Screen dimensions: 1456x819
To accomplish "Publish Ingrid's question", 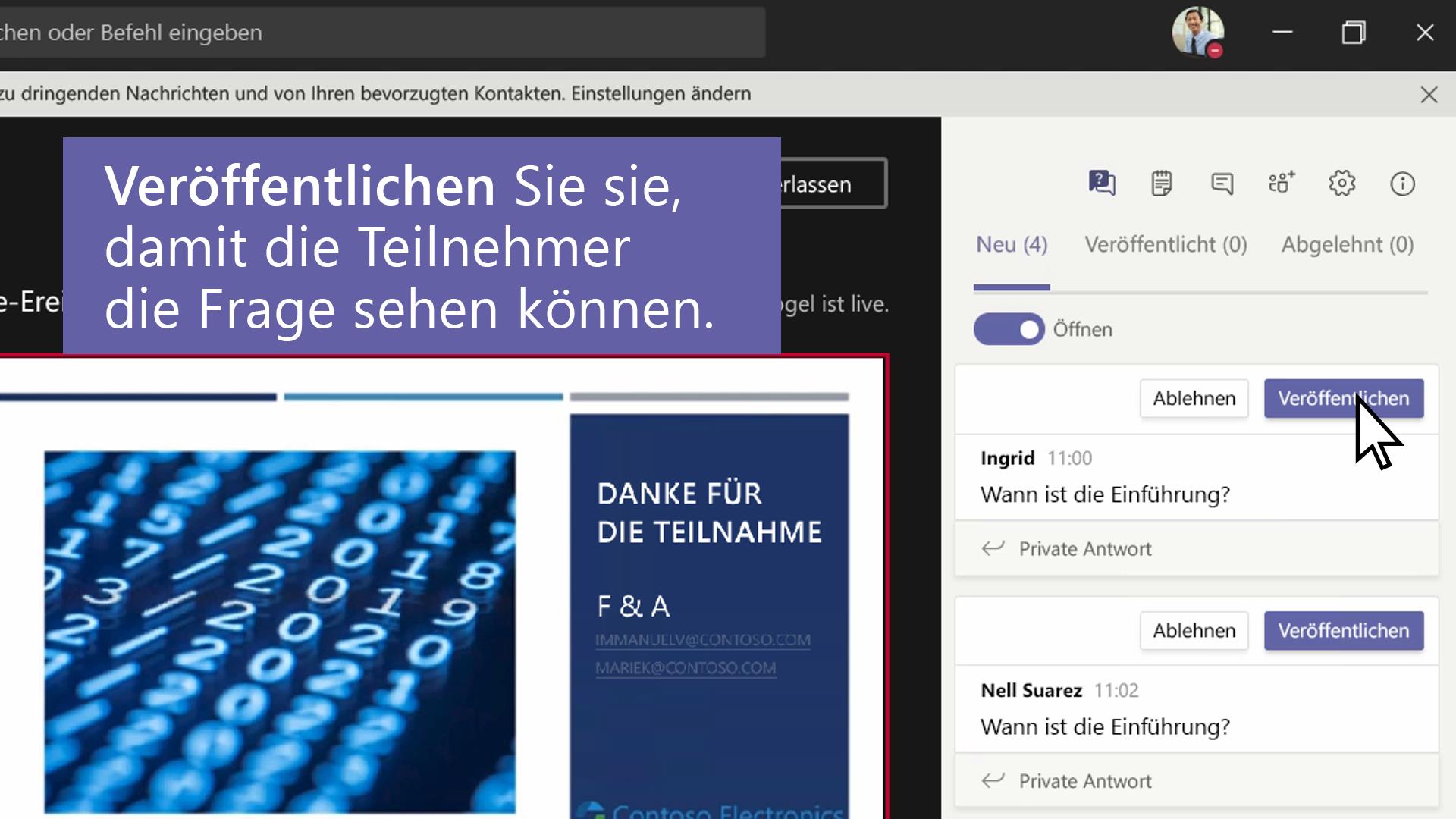I will point(1344,398).
